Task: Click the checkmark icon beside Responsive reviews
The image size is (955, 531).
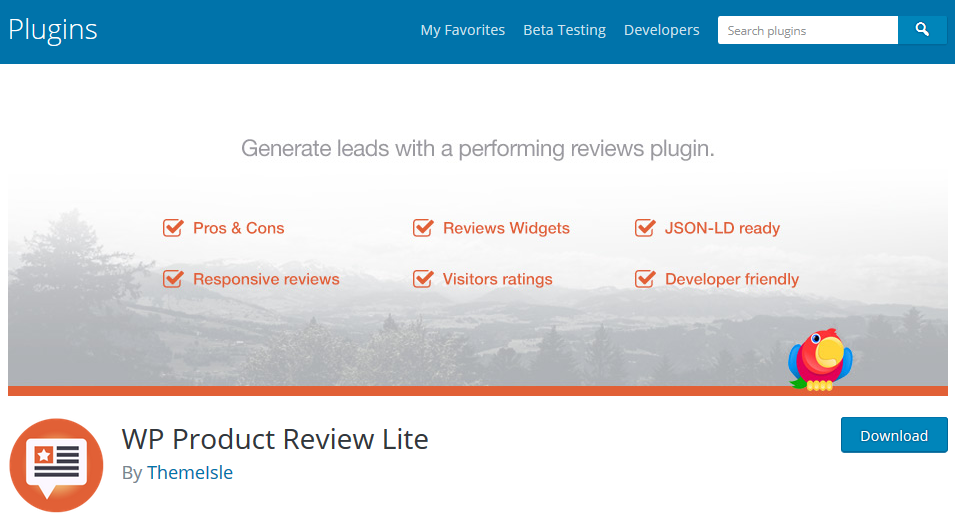Action: (x=173, y=279)
